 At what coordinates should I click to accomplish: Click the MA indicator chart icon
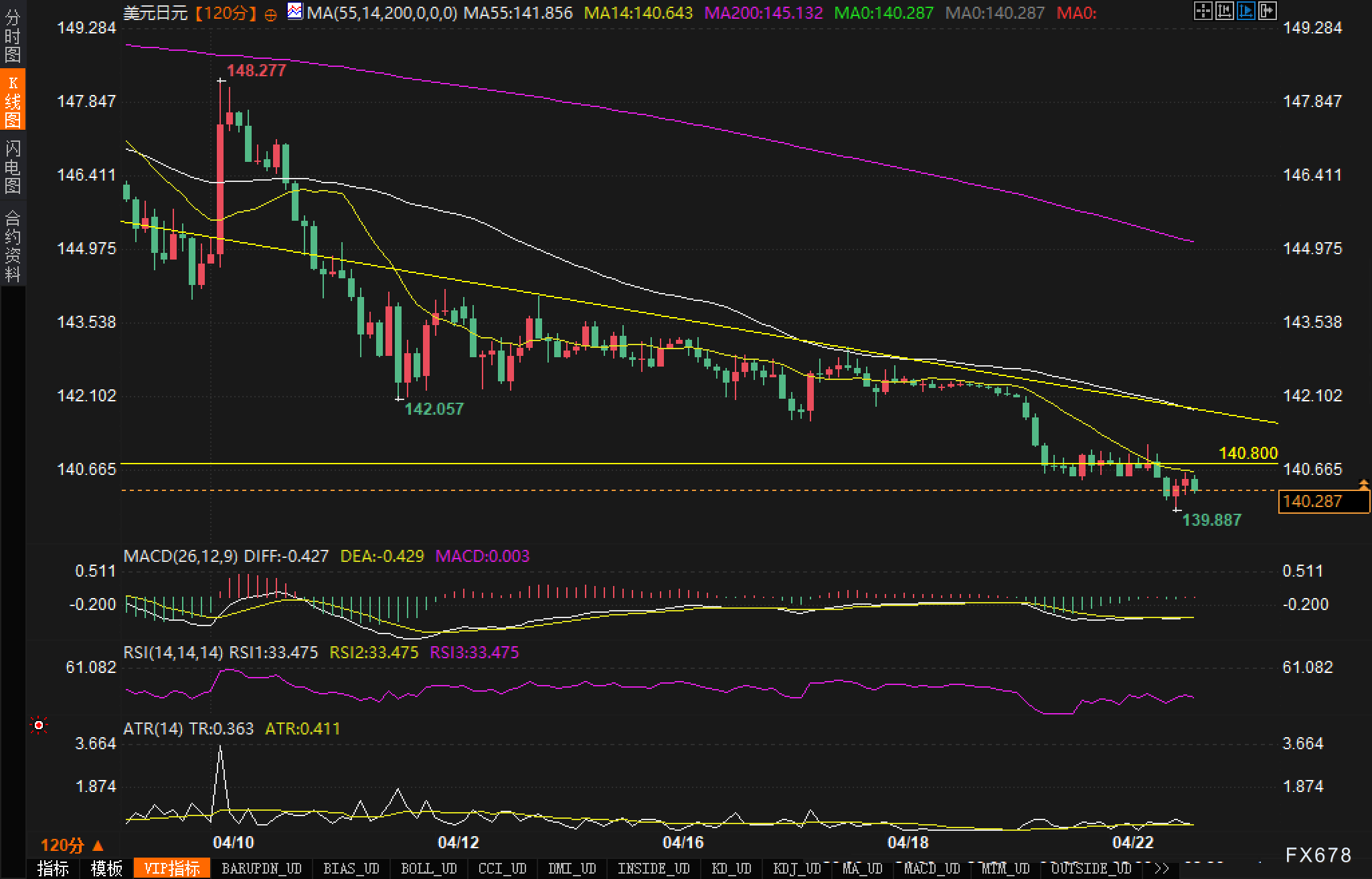pos(294,11)
